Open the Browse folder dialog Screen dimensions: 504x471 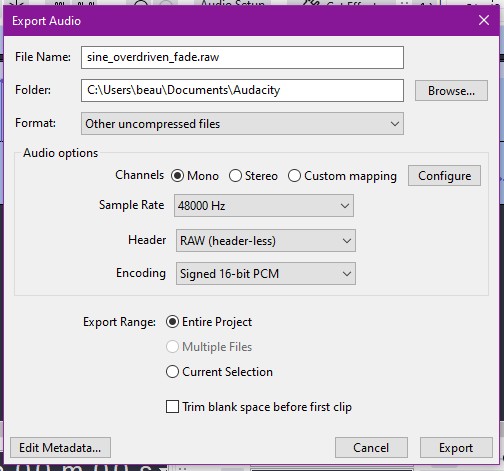tap(451, 91)
